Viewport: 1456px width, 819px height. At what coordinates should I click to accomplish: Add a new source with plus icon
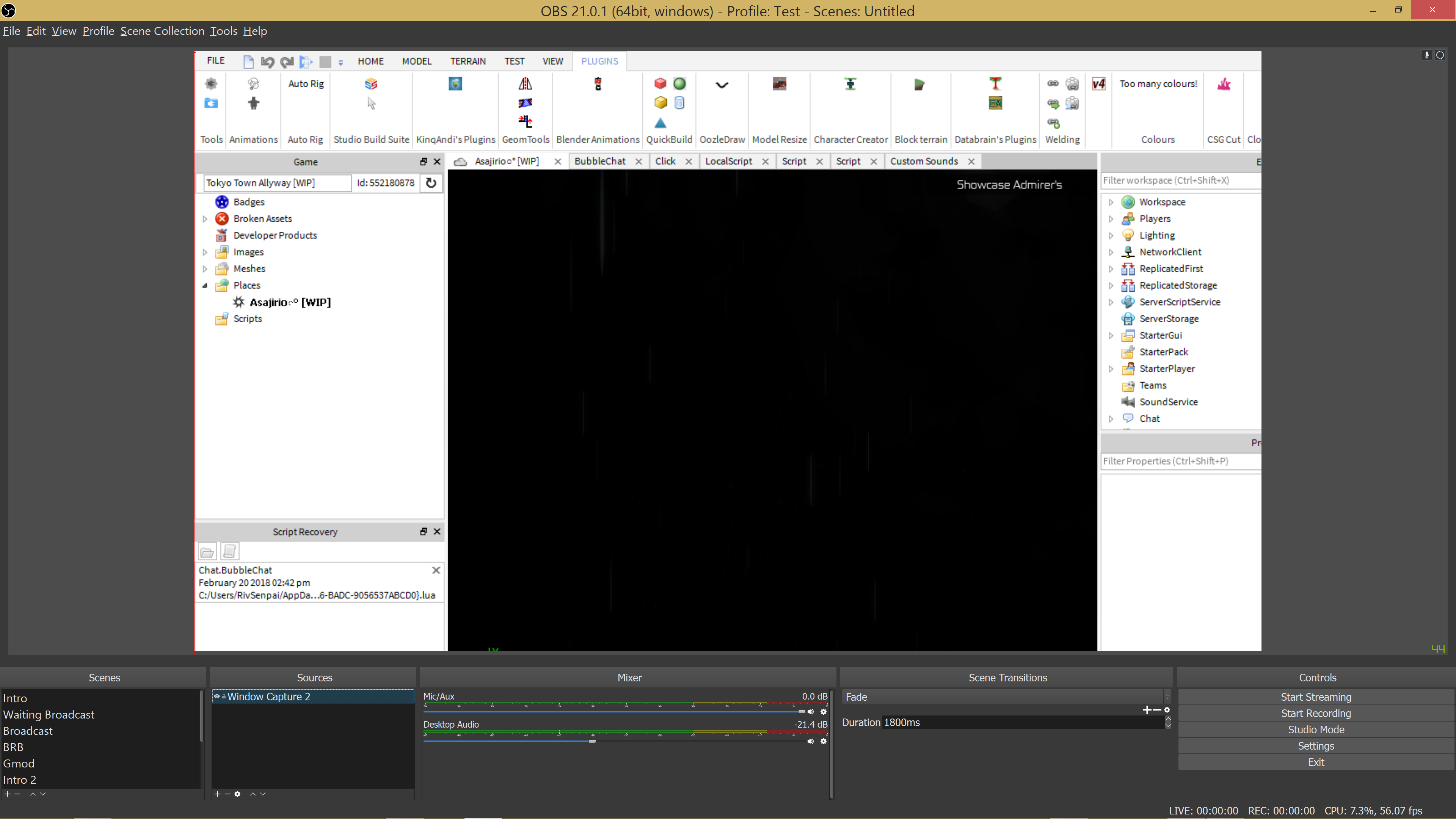217,794
